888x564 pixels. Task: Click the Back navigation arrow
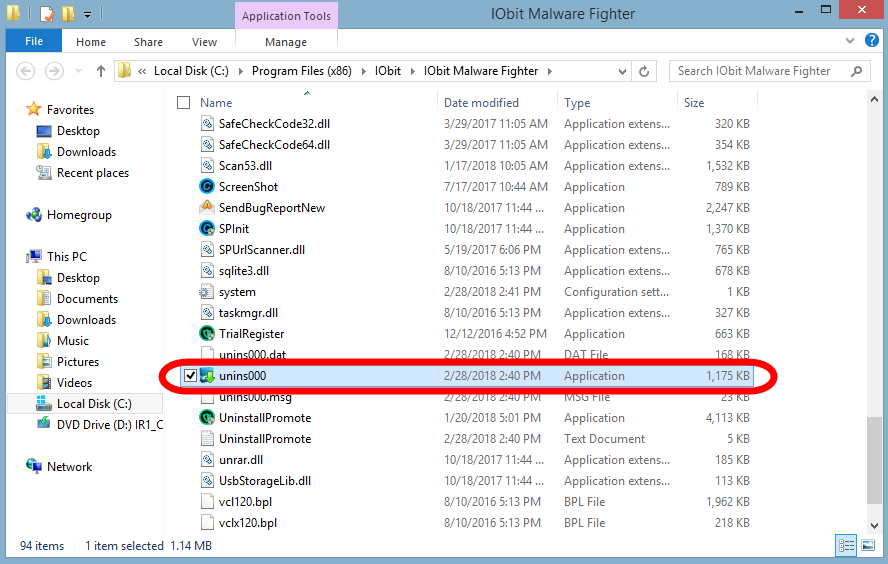point(25,71)
